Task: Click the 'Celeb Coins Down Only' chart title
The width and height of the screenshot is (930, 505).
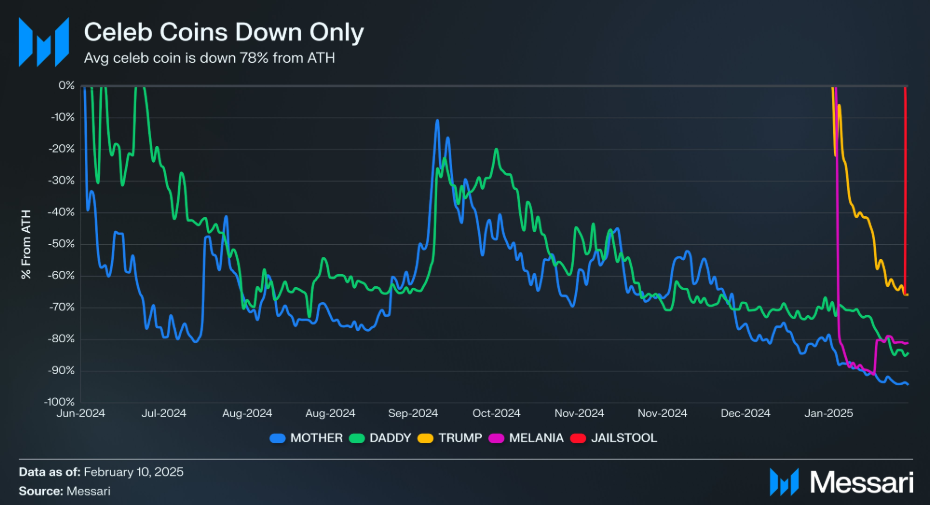Action: pyautogui.click(x=223, y=33)
